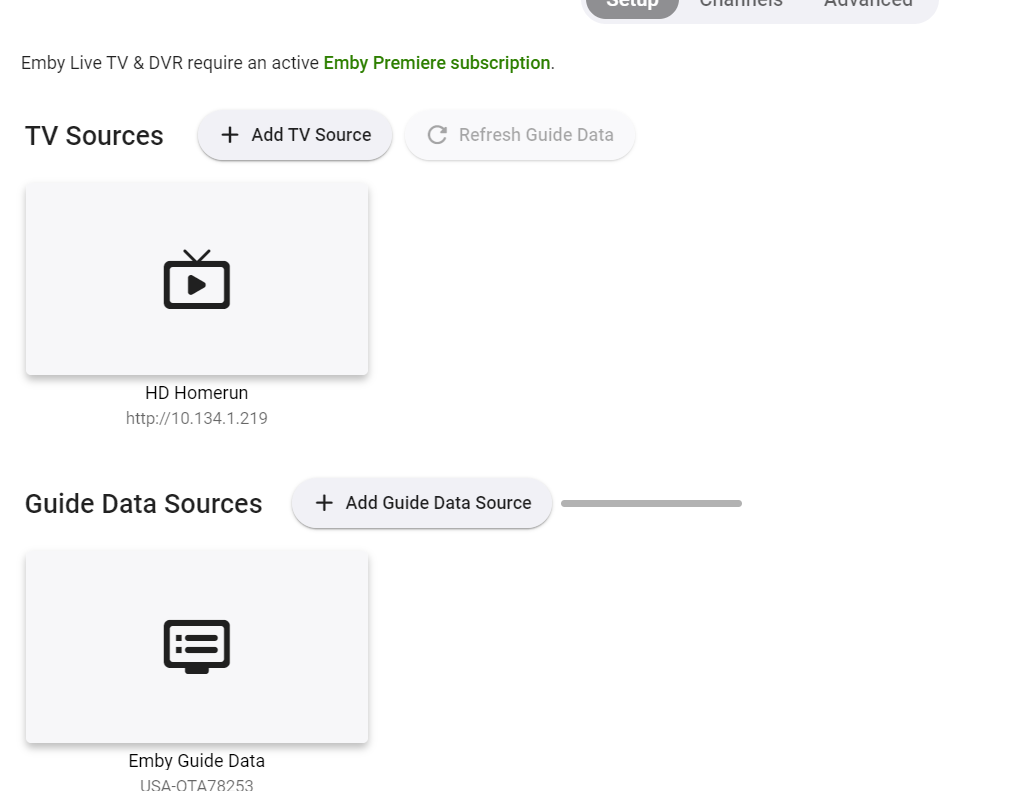Click the Emby Guide Data name label

(x=197, y=761)
